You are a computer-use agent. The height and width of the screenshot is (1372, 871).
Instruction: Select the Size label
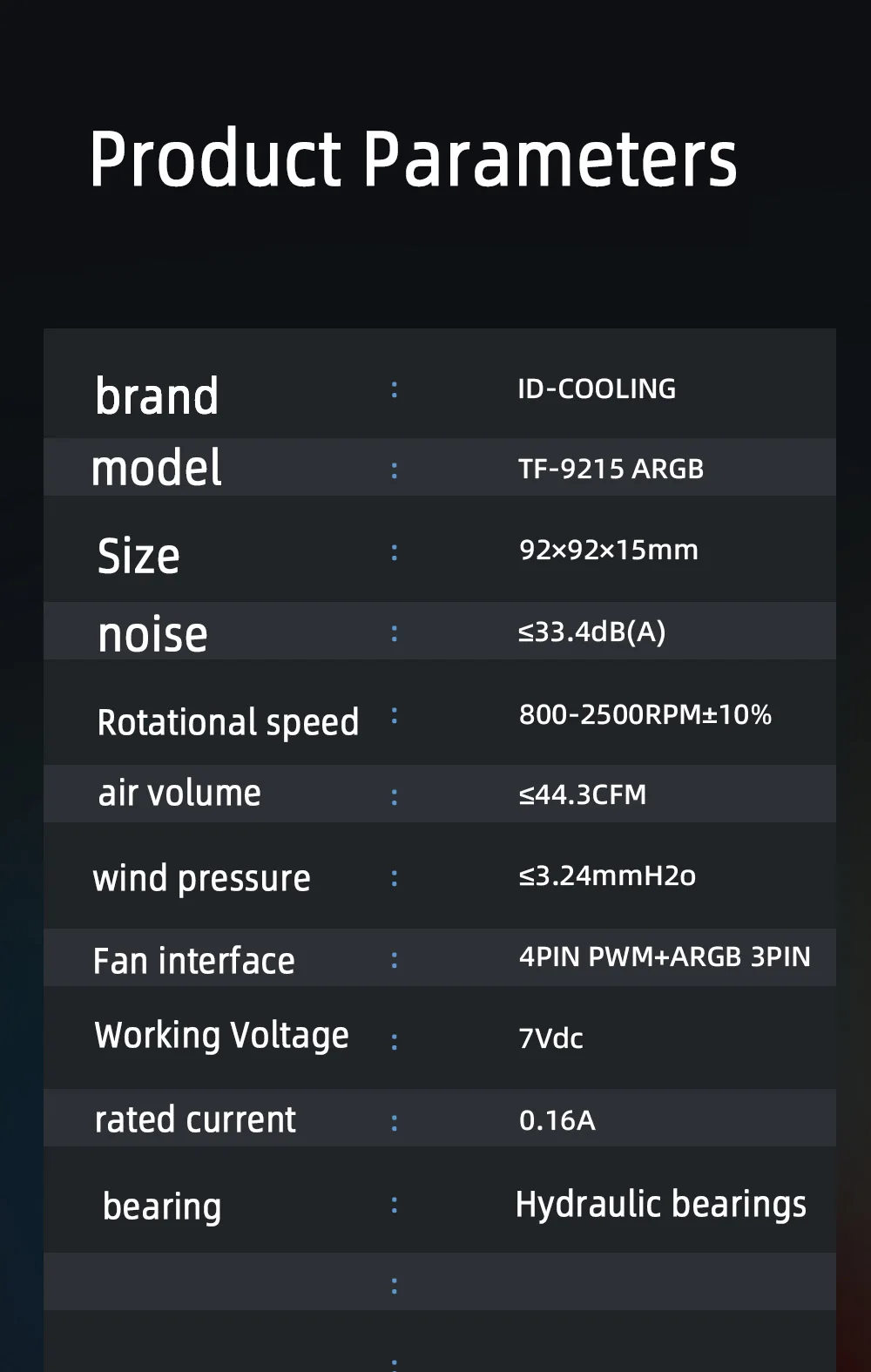coord(138,555)
